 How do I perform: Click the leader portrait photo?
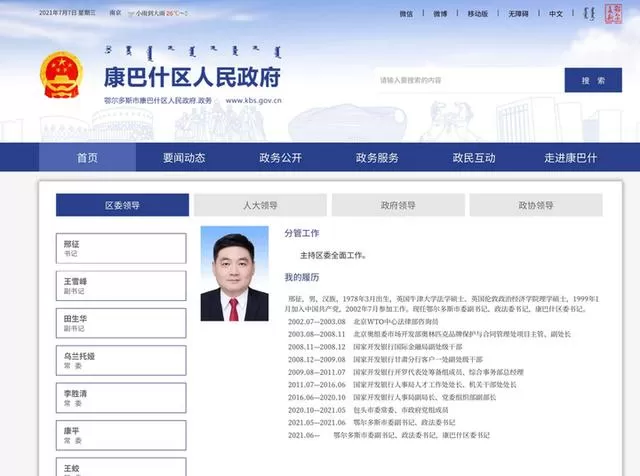coord(235,273)
